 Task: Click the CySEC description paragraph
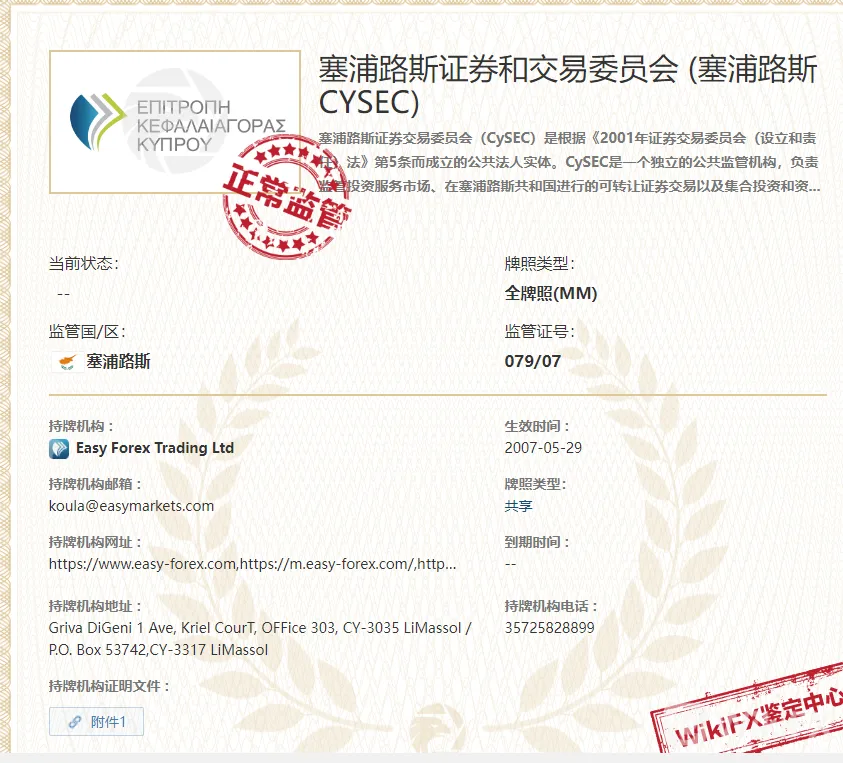pyautogui.click(x=569, y=162)
